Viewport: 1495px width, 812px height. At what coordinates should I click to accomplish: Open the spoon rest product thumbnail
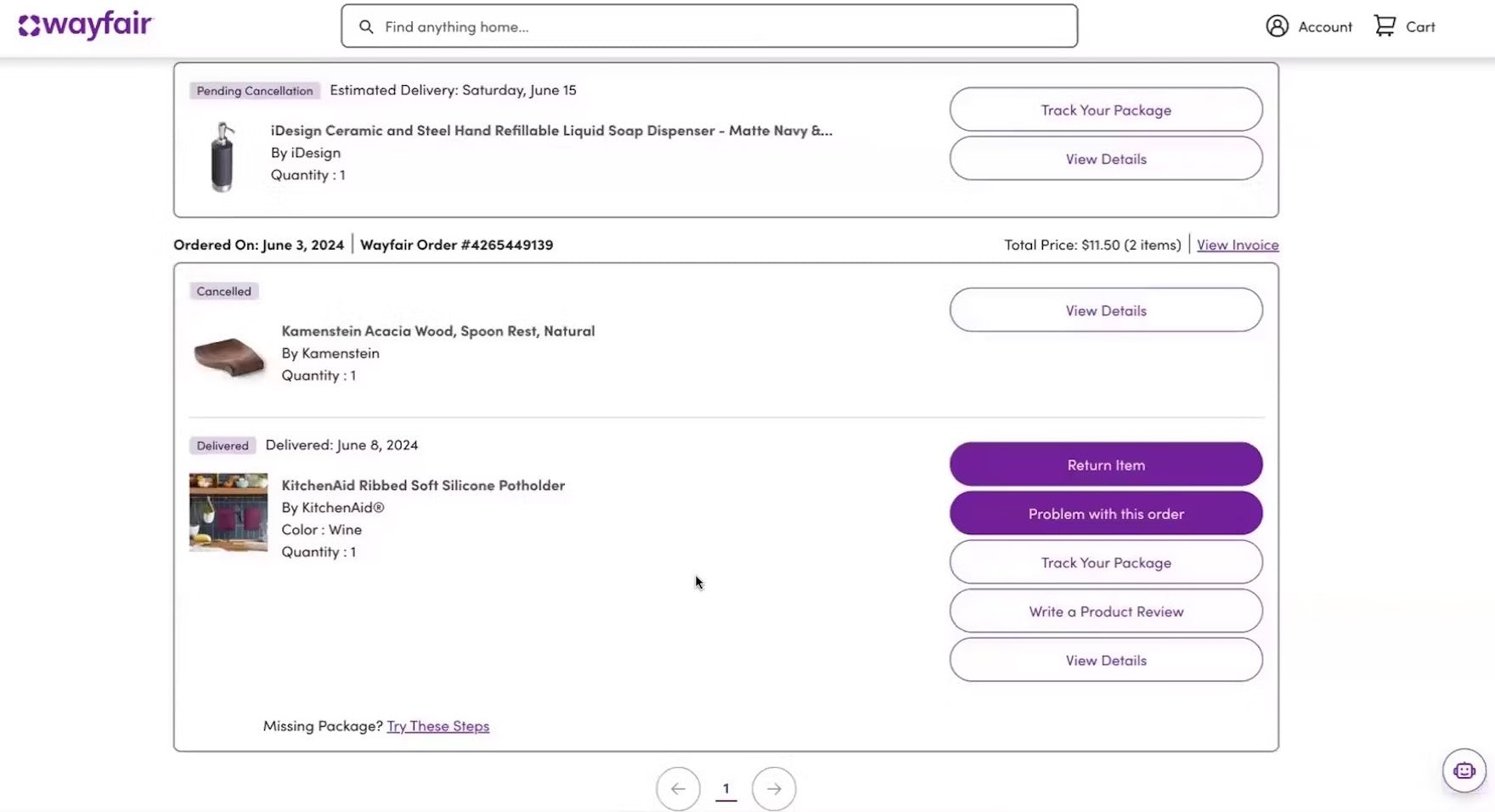click(x=228, y=355)
